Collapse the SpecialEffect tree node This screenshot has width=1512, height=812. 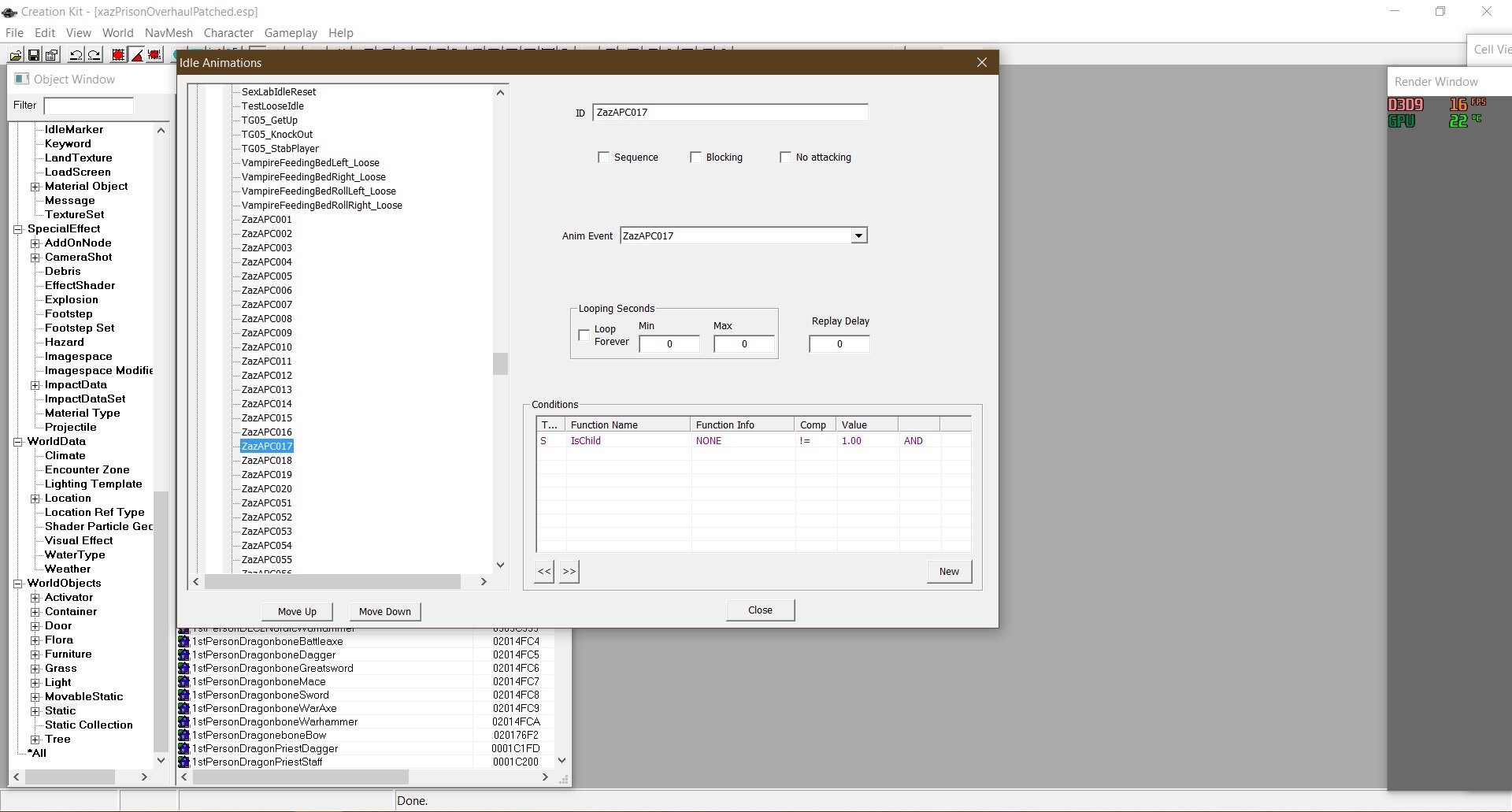point(17,229)
